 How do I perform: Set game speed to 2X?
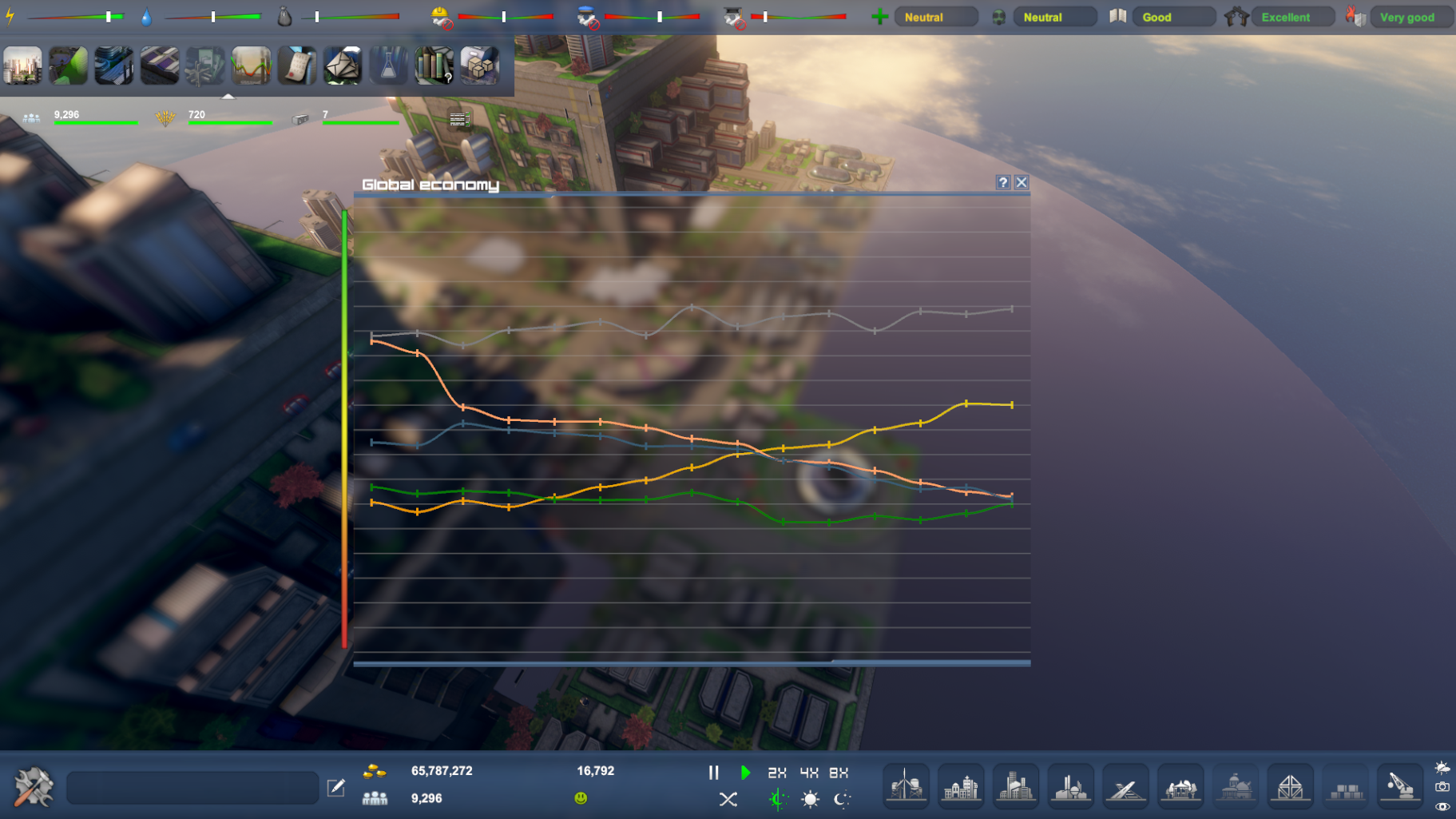pos(777,773)
